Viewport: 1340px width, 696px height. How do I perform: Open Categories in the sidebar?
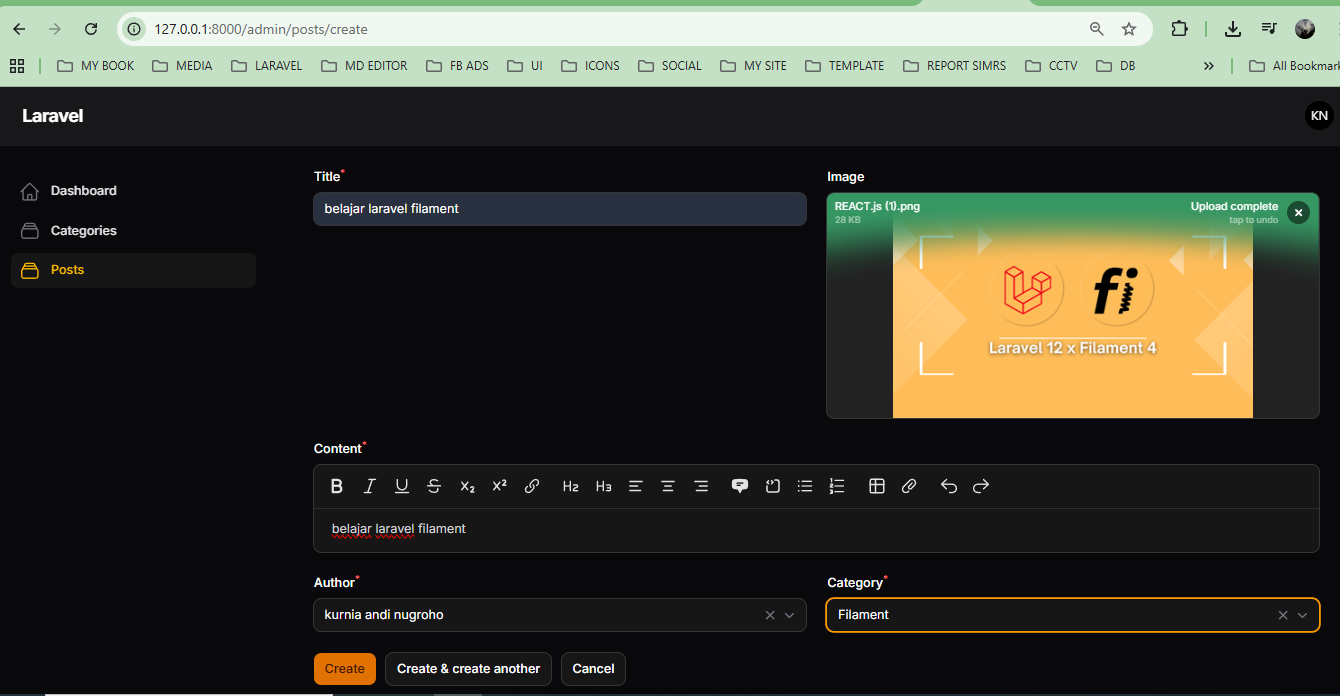84,231
